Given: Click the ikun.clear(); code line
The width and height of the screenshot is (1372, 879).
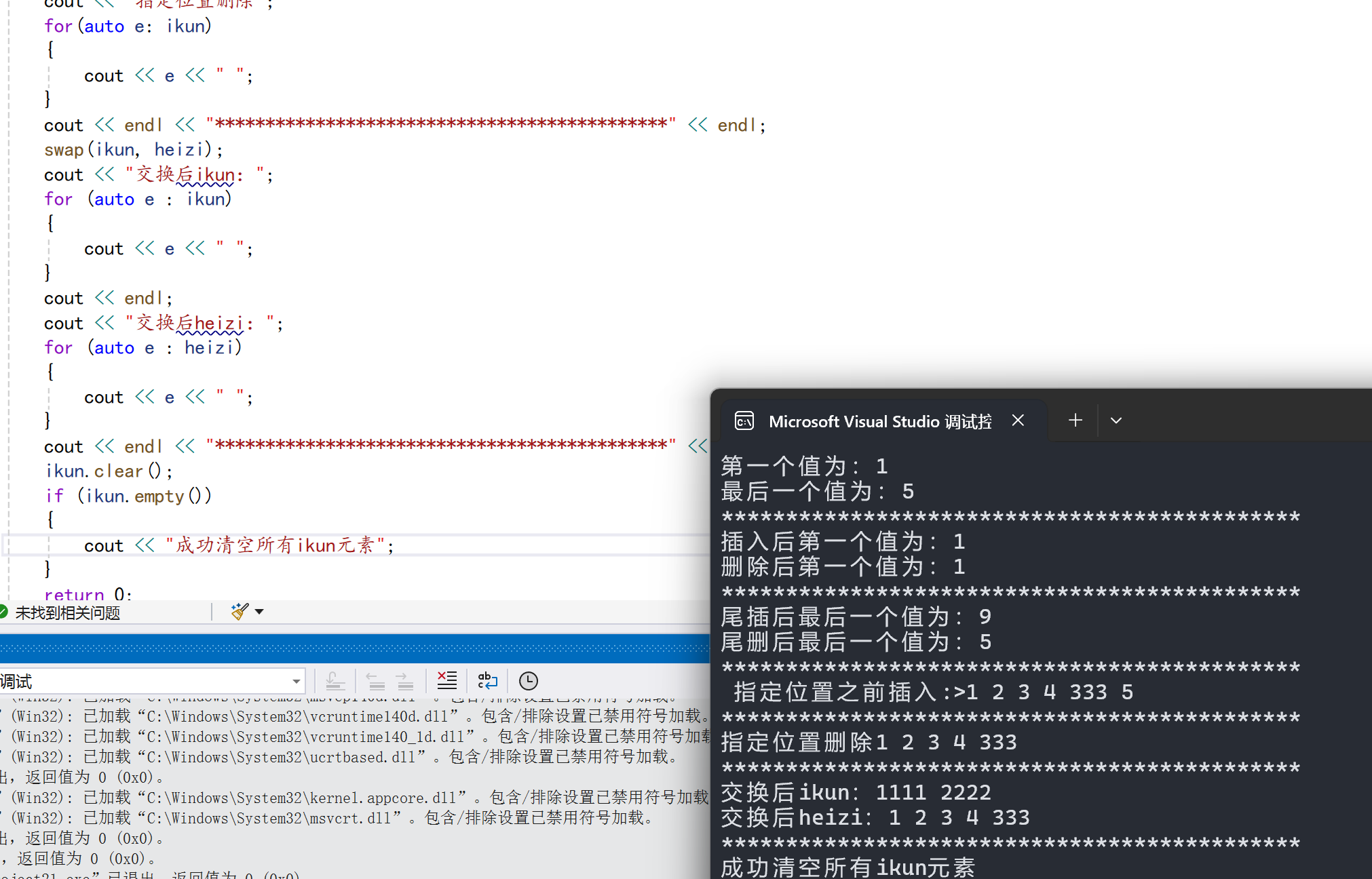Looking at the screenshot, I should (109, 471).
